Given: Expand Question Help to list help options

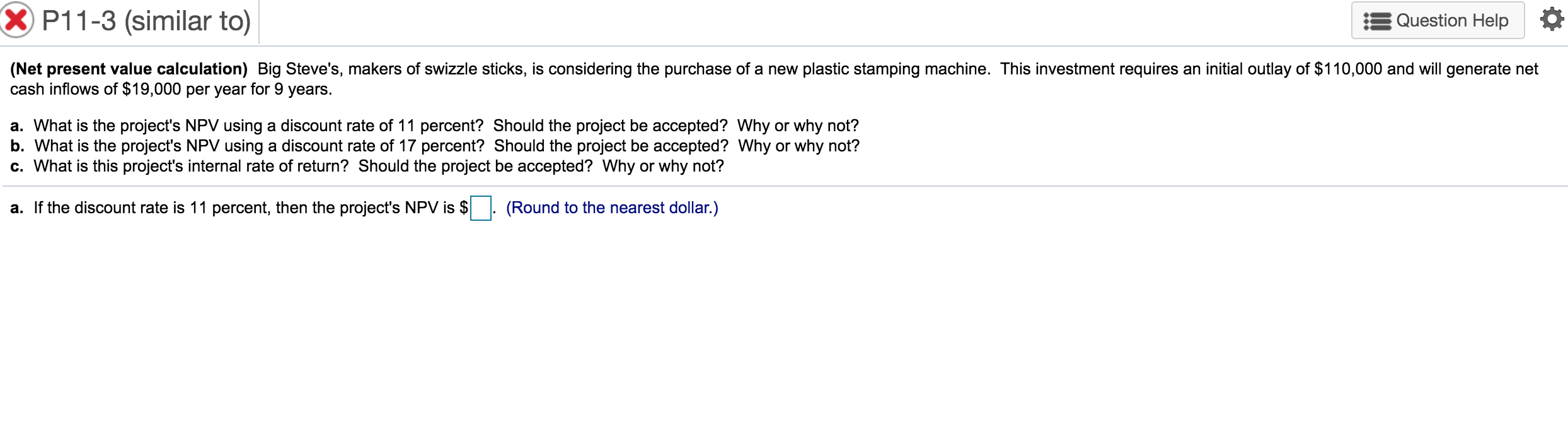Looking at the screenshot, I should coord(1438,20).
